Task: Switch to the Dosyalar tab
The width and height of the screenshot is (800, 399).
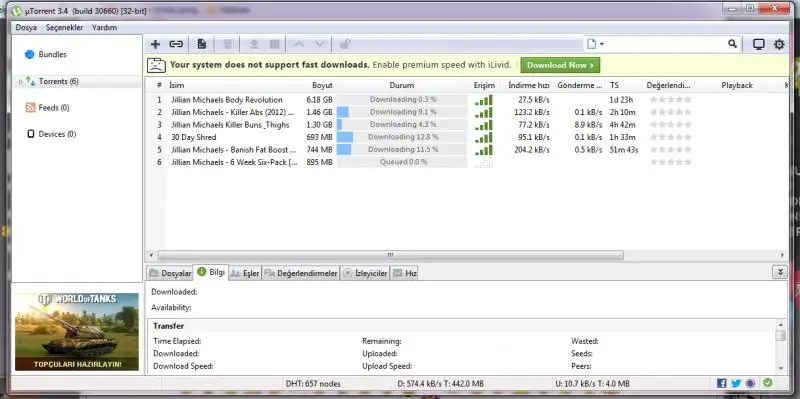Action: point(170,273)
